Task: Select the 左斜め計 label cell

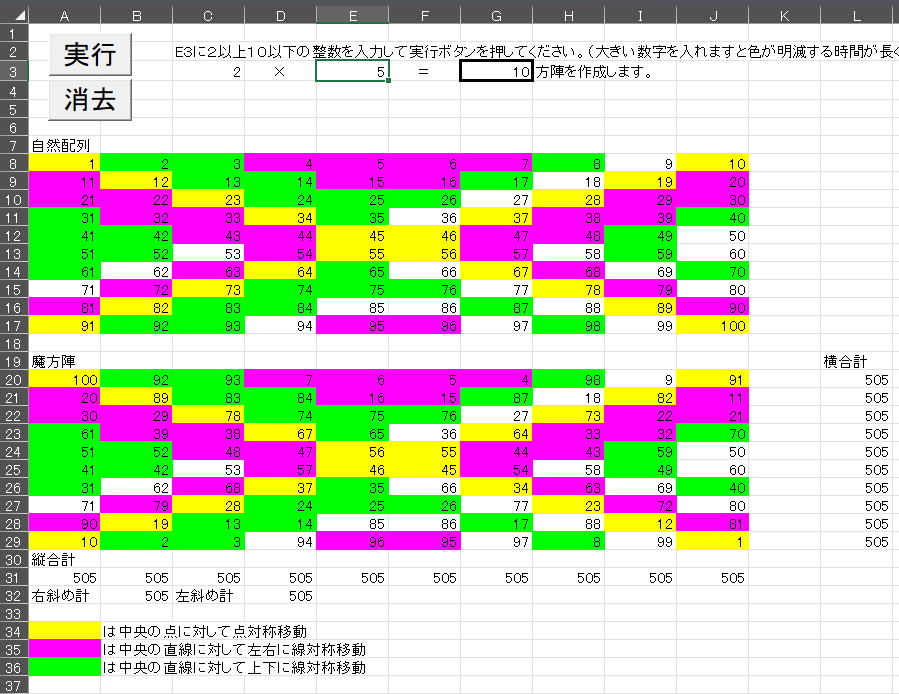Action: 208,595
